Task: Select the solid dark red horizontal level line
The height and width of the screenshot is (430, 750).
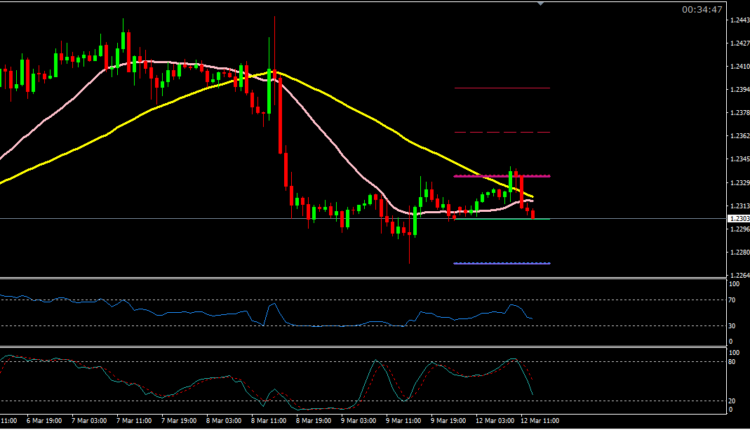Action: click(500, 88)
